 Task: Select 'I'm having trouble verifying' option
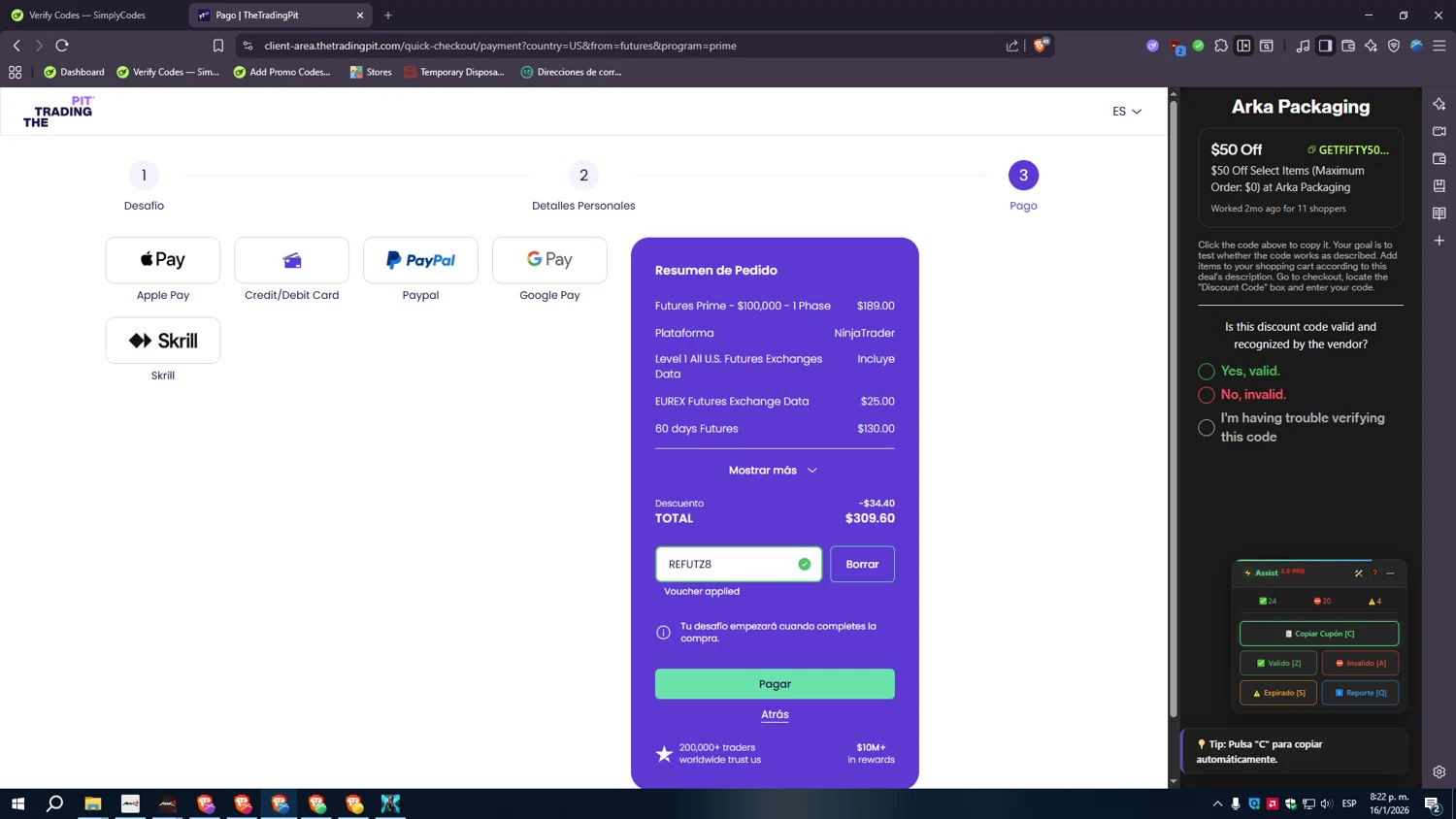pyautogui.click(x=1207, y=428)
